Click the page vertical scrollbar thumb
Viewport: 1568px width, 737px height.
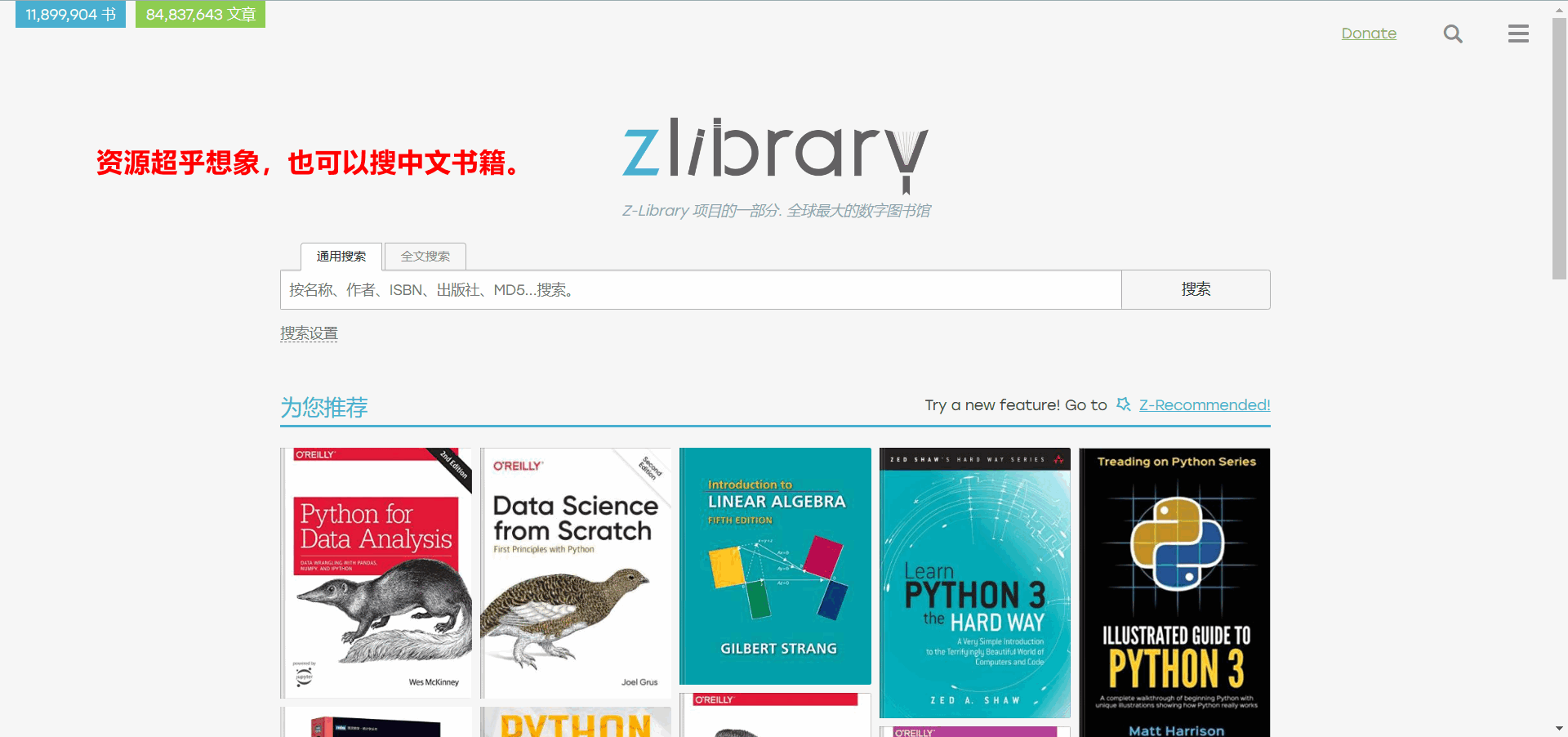point(1559,149)
